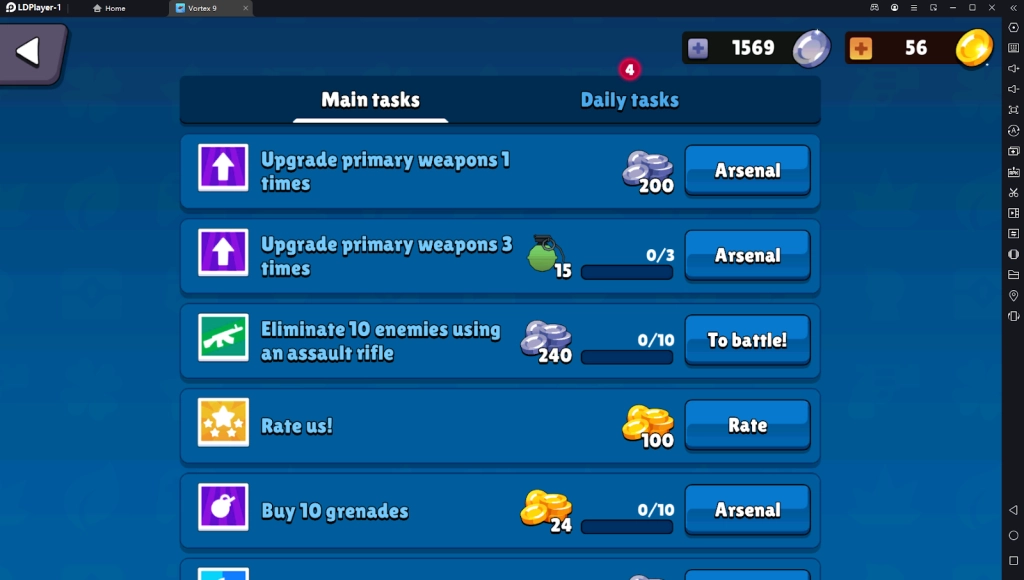
Task: Tap the silver coin currency icon
Action: 812,48
